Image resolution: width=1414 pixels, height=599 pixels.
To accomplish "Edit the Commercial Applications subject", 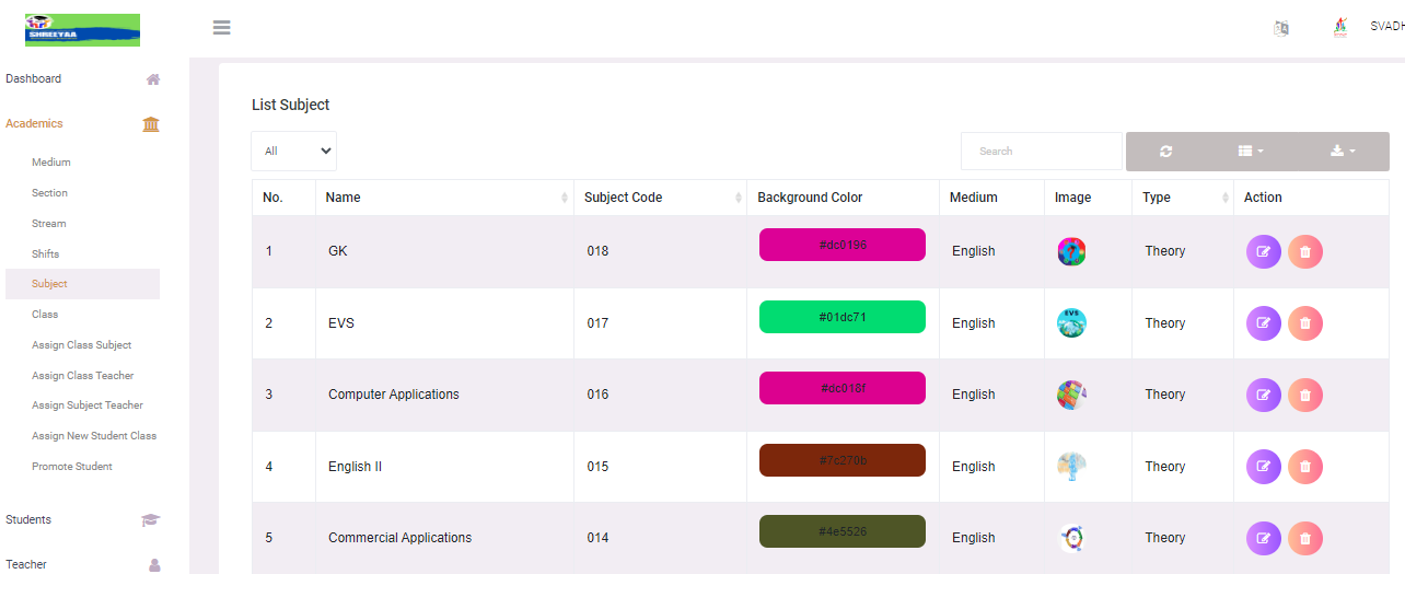I will [1263, 538].
